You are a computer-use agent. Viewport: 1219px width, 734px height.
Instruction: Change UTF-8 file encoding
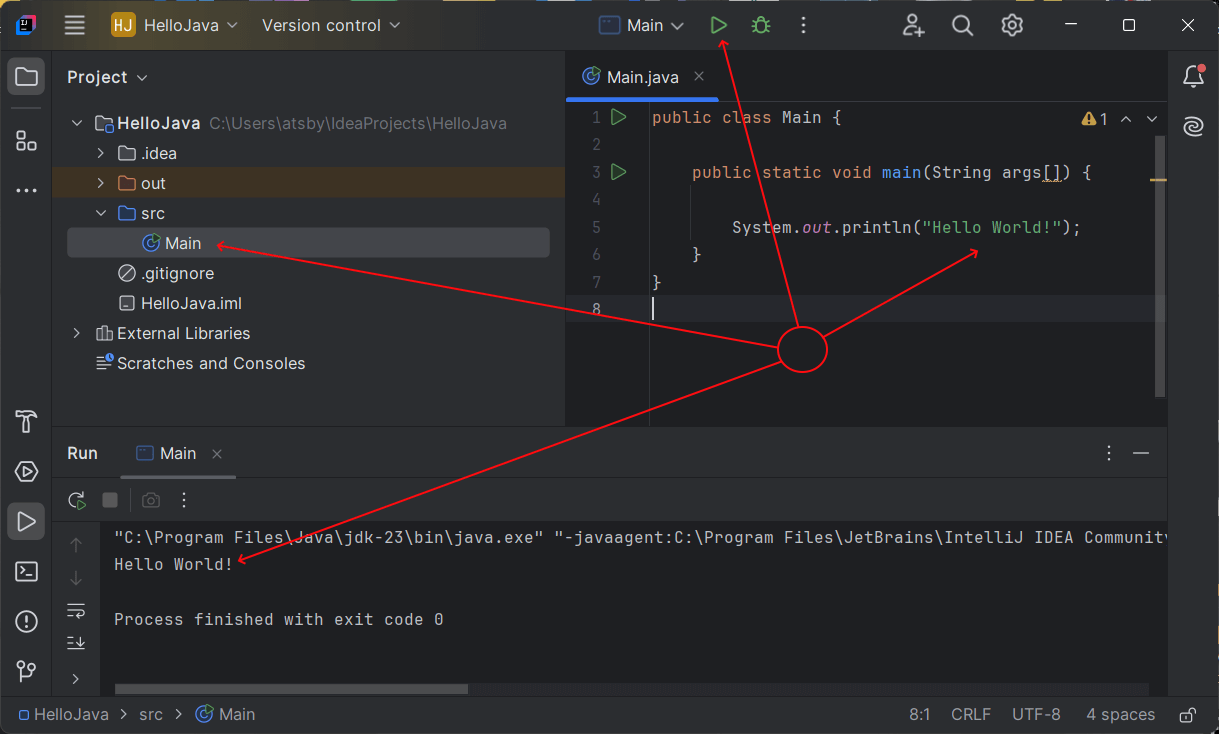pos(1036,714)
